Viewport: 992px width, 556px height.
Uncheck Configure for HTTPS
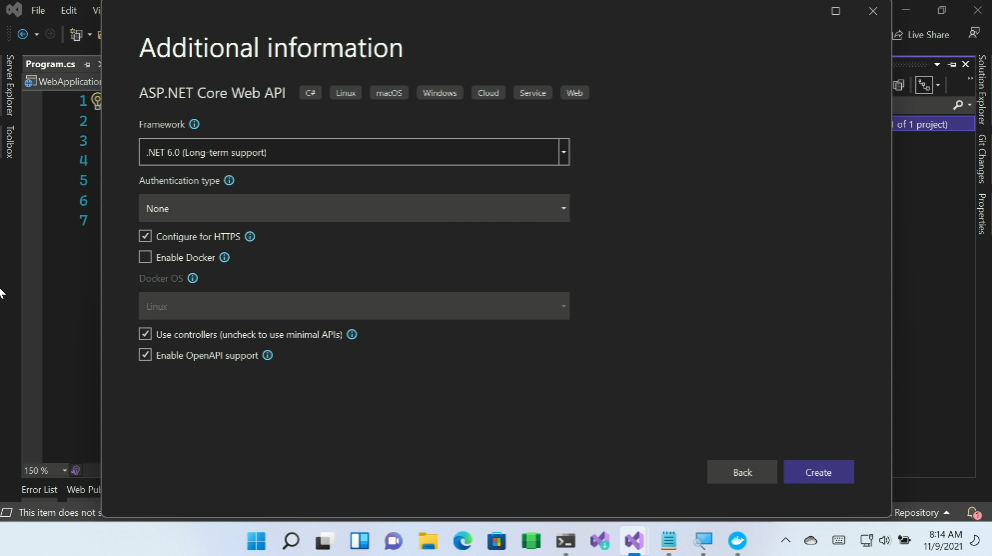(146, 237)
